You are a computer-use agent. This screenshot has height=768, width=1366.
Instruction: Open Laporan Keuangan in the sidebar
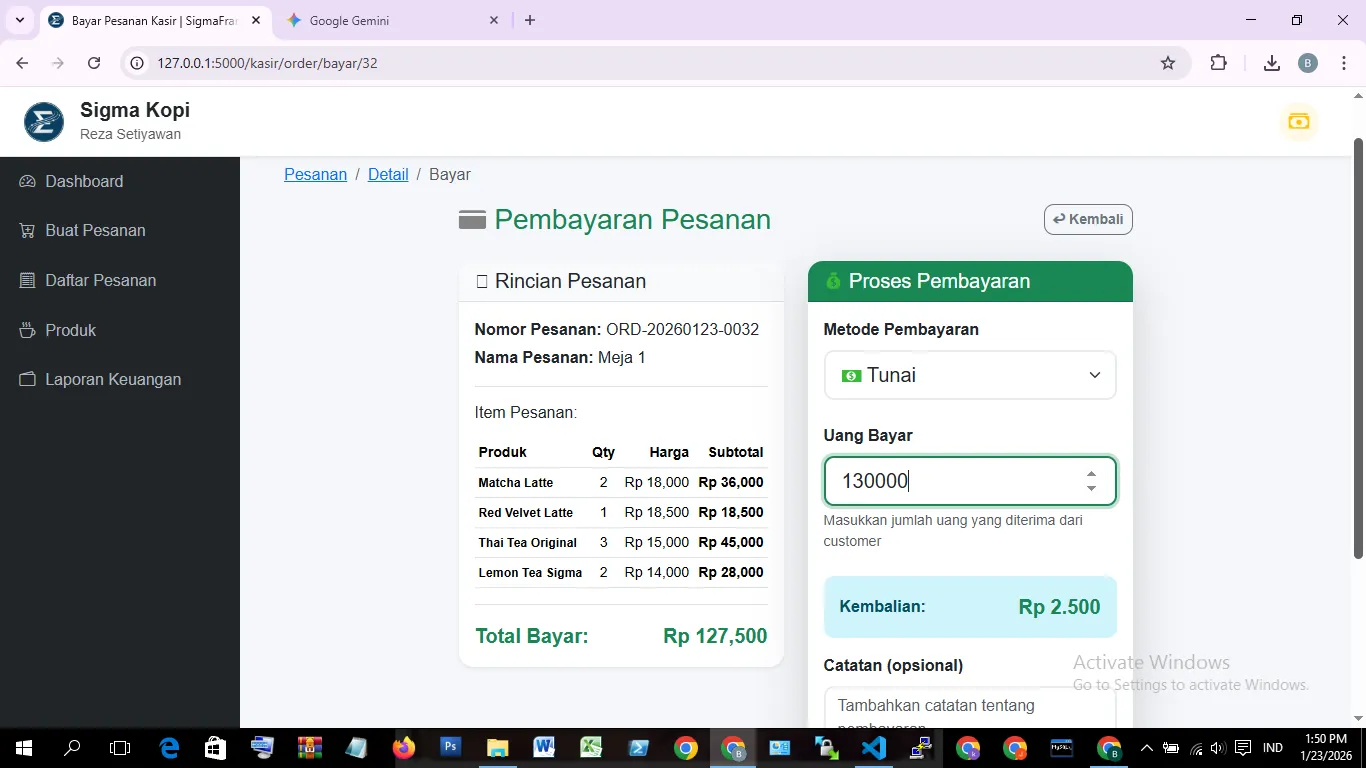coord(100,379)
